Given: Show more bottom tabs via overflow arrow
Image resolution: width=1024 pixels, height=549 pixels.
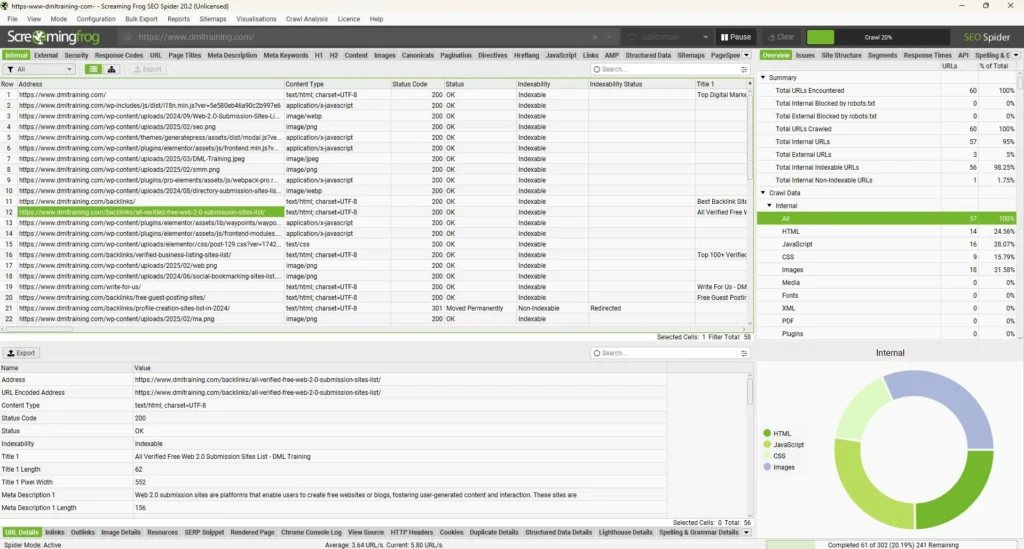Looking at the screenshot, I should tap(746, 533).
